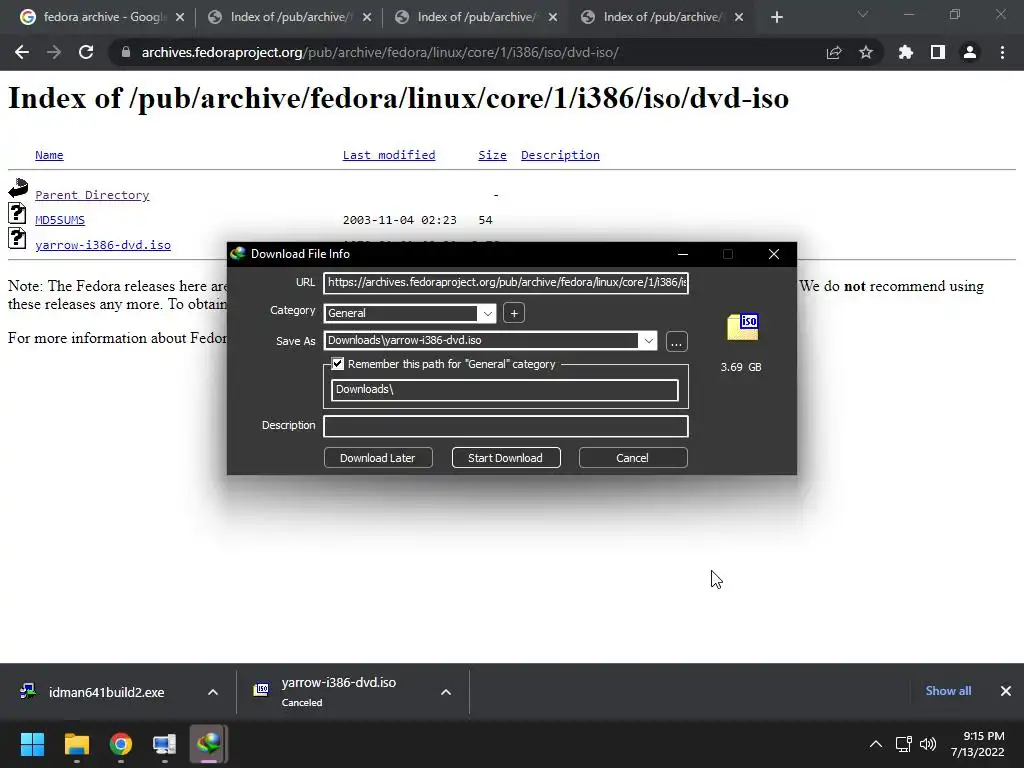Image resolution: width=1024 pixels, height=768 pixels.
Task: Open the Chrome extensions puzzle icon
Action: point(906,52)
